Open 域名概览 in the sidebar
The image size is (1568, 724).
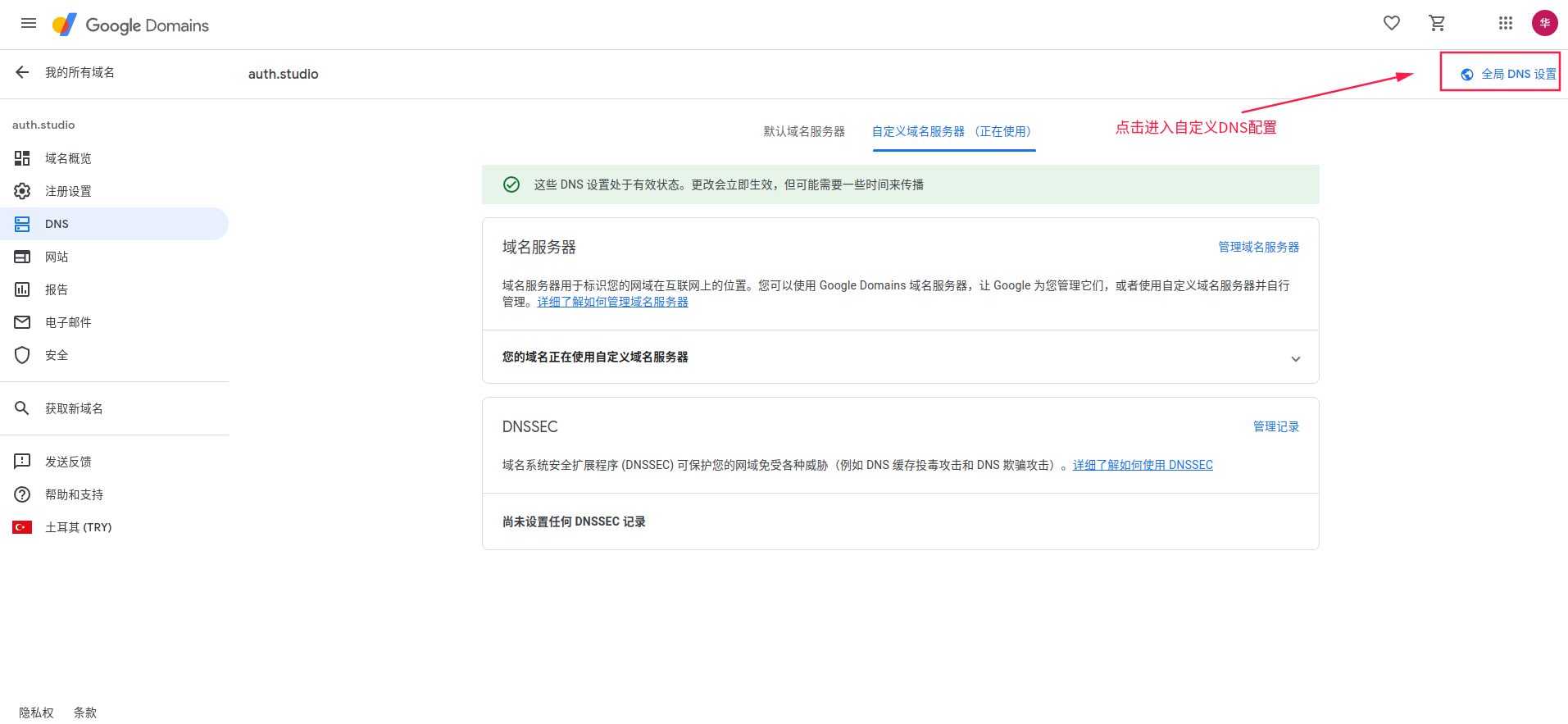pos(68,158)
